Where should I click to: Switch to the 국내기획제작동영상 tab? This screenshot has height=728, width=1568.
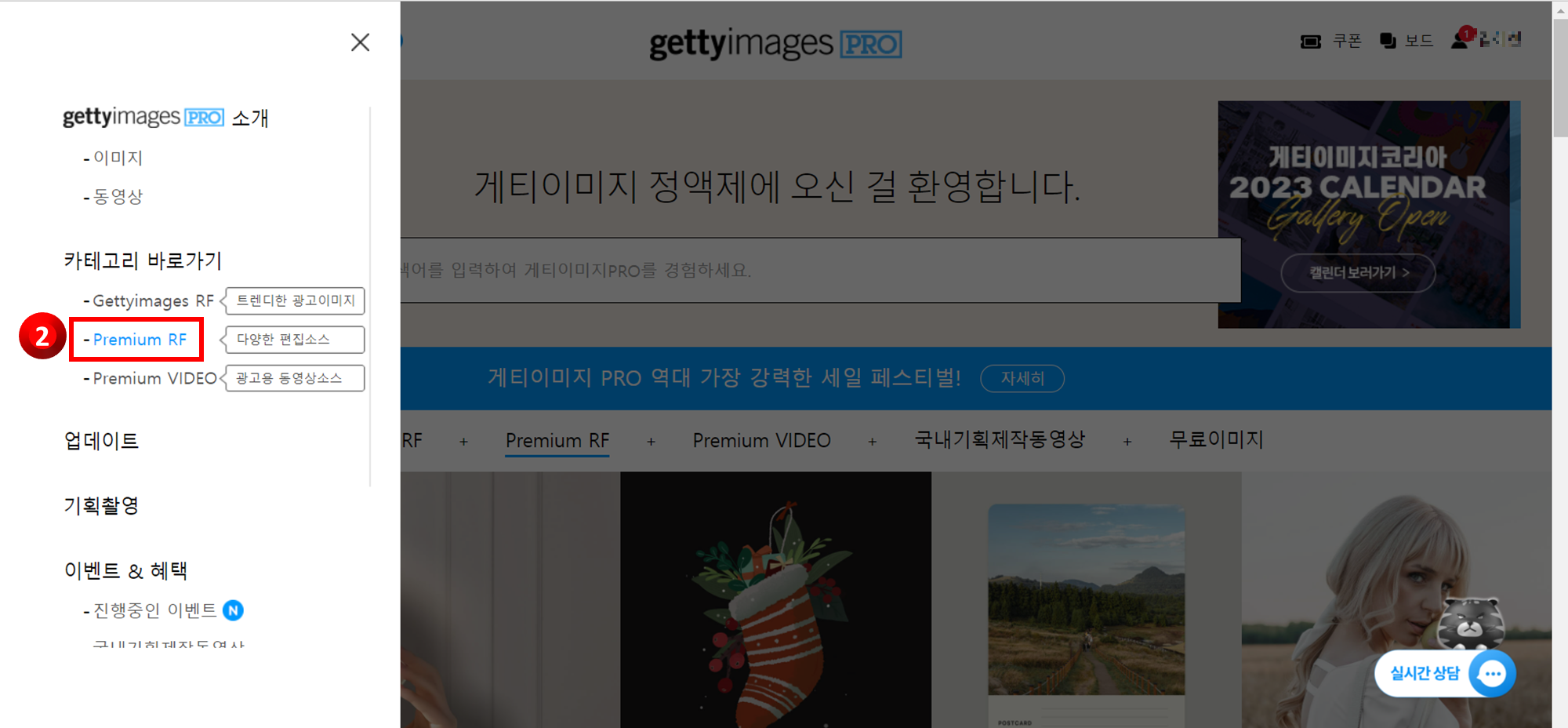coord(1000,439)
